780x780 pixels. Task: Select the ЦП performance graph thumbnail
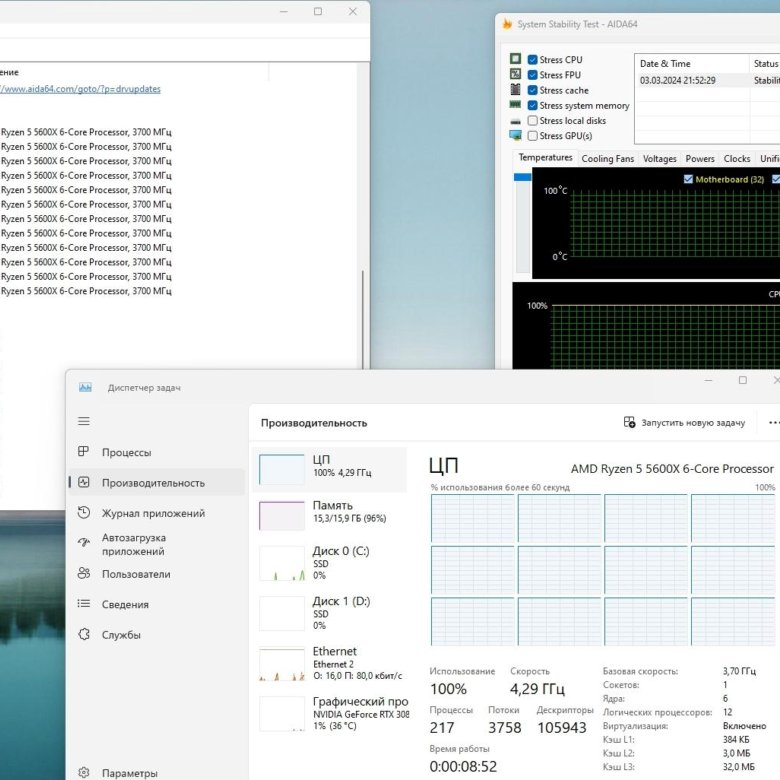coord(282,469)
